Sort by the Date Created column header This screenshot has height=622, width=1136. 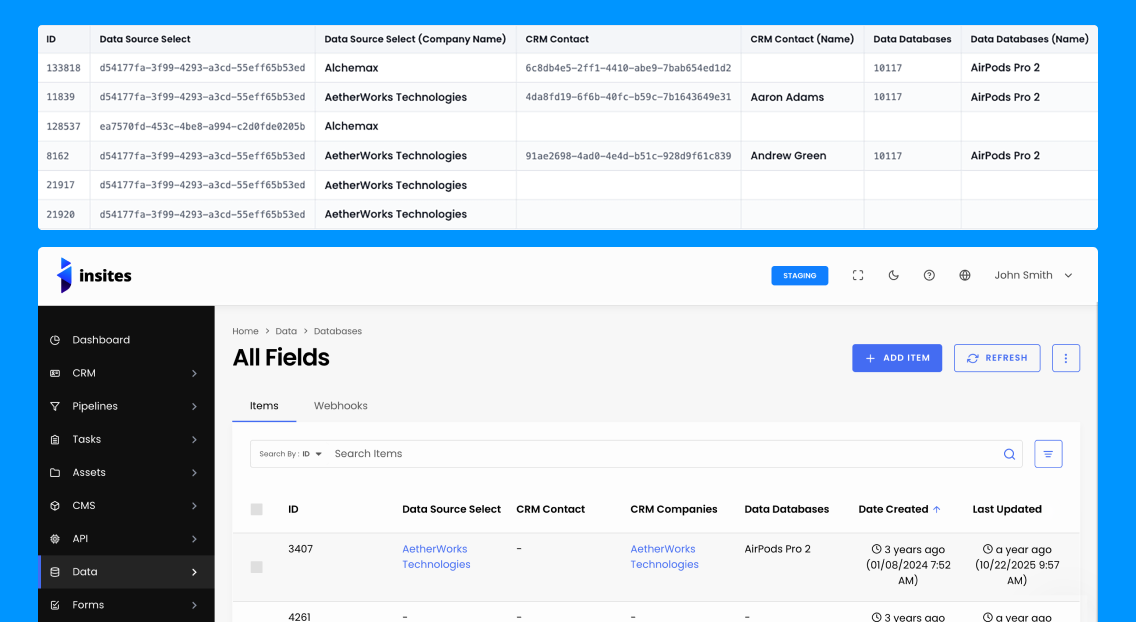click(x=899, y=510)
